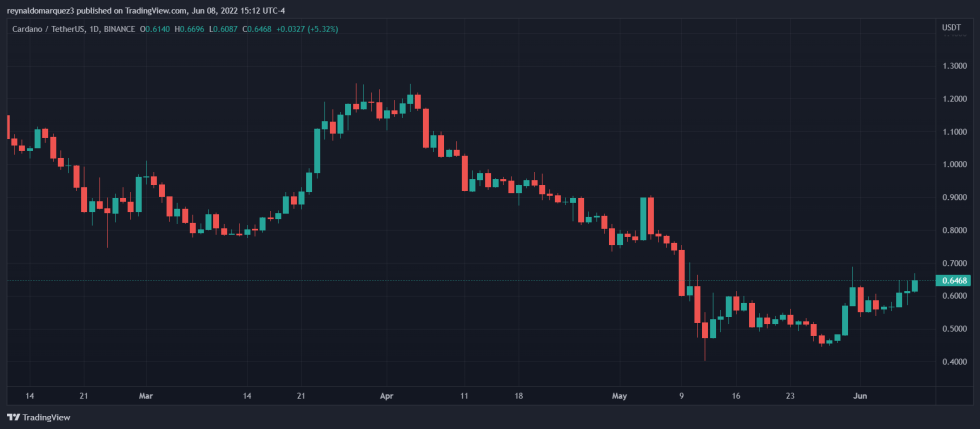Select the Mar date on time axis

(147, 396)
